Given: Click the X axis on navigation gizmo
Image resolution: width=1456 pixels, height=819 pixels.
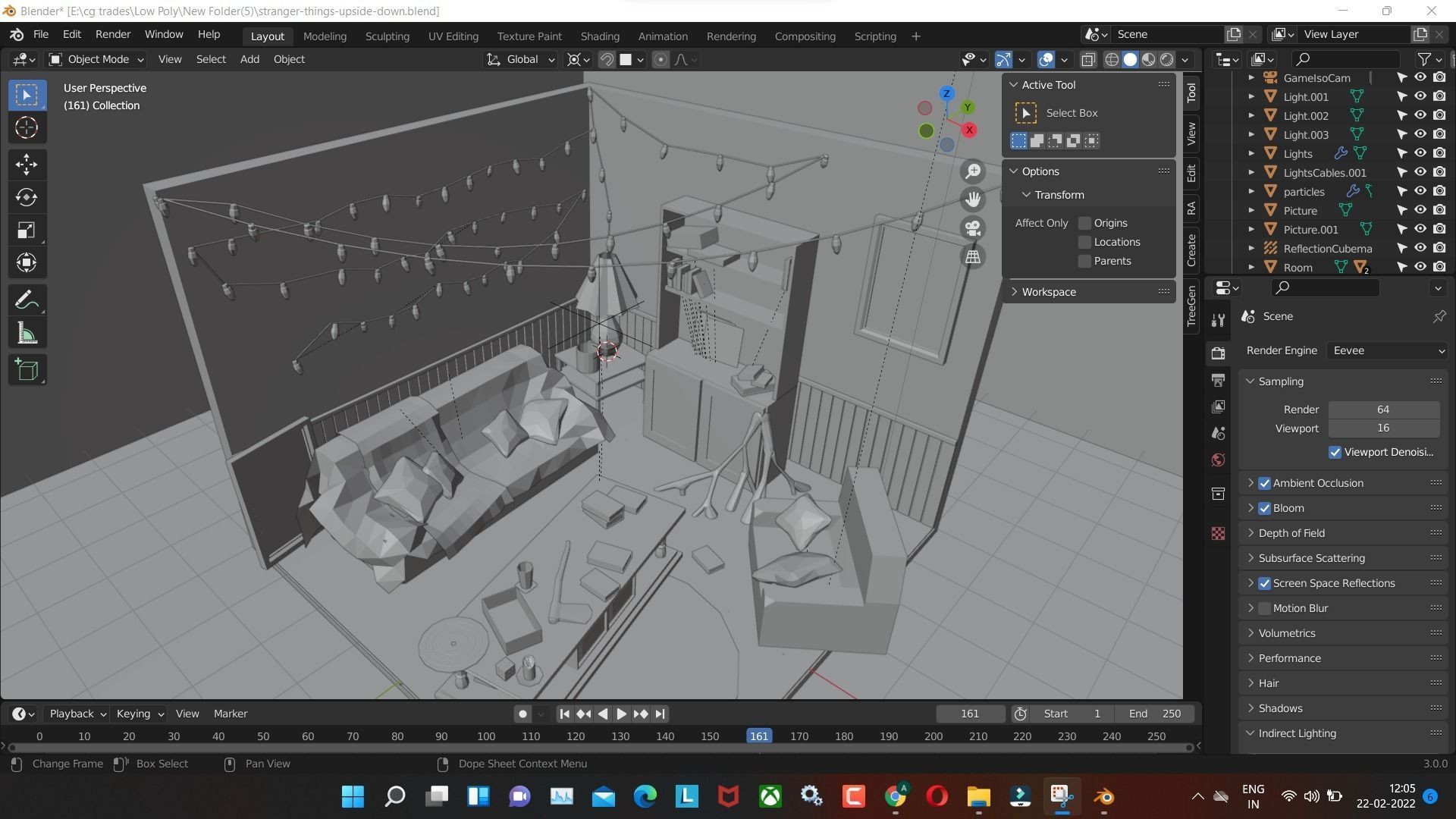Looking at the screenshot, I should 969,130.
